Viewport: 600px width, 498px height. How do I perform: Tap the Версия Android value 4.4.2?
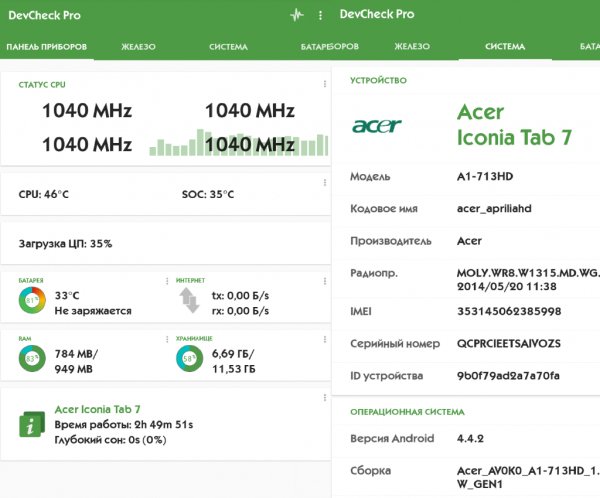point(470,438)
